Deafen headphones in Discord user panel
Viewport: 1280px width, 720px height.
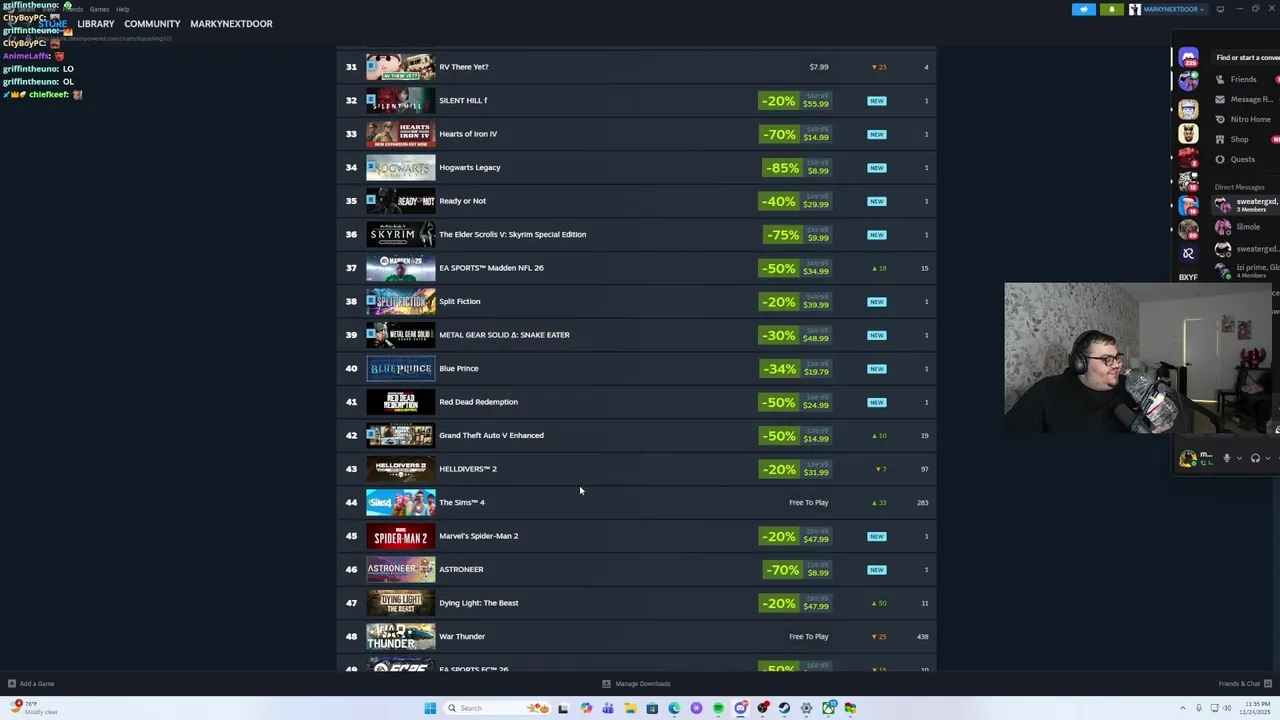pos(1255,458)
